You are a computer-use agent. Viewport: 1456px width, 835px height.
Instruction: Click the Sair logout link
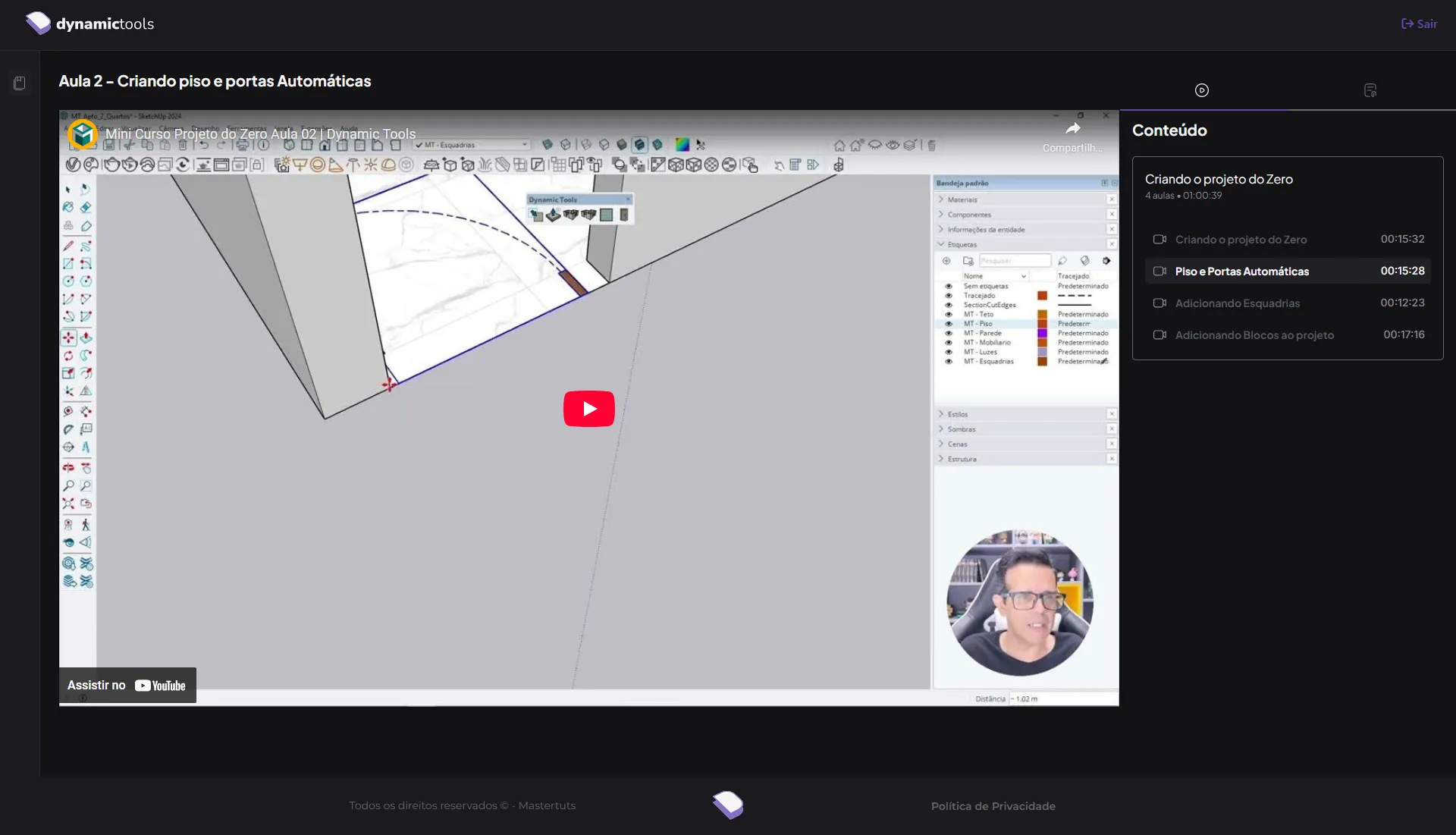coord(1419,24)
